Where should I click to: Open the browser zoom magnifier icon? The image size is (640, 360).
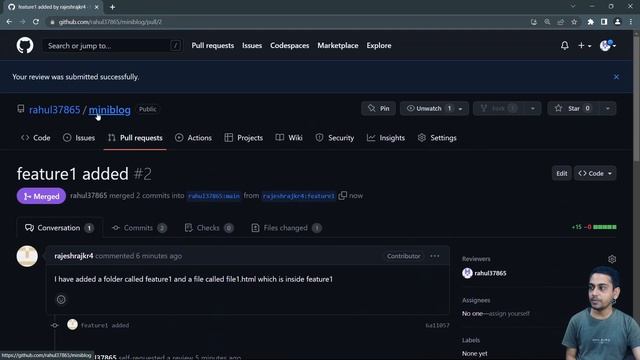[547, 22]
